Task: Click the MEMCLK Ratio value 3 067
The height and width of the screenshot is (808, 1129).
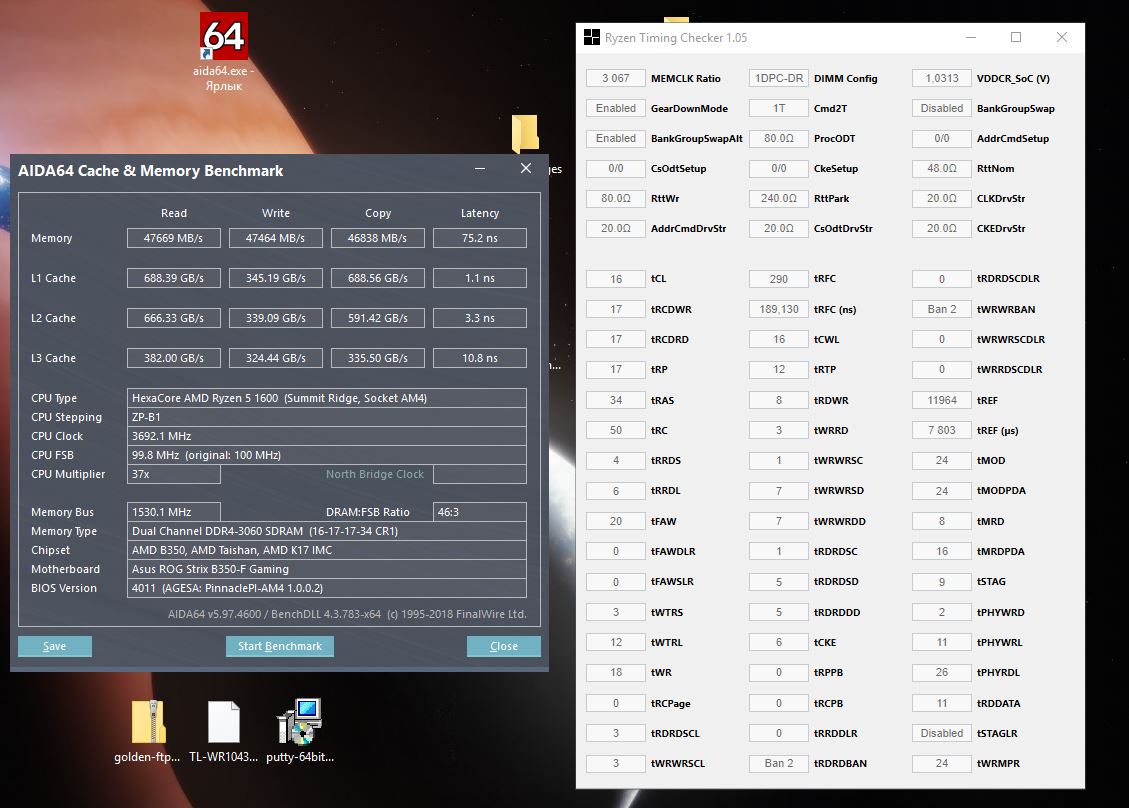Action: click(x=616, y=78)
